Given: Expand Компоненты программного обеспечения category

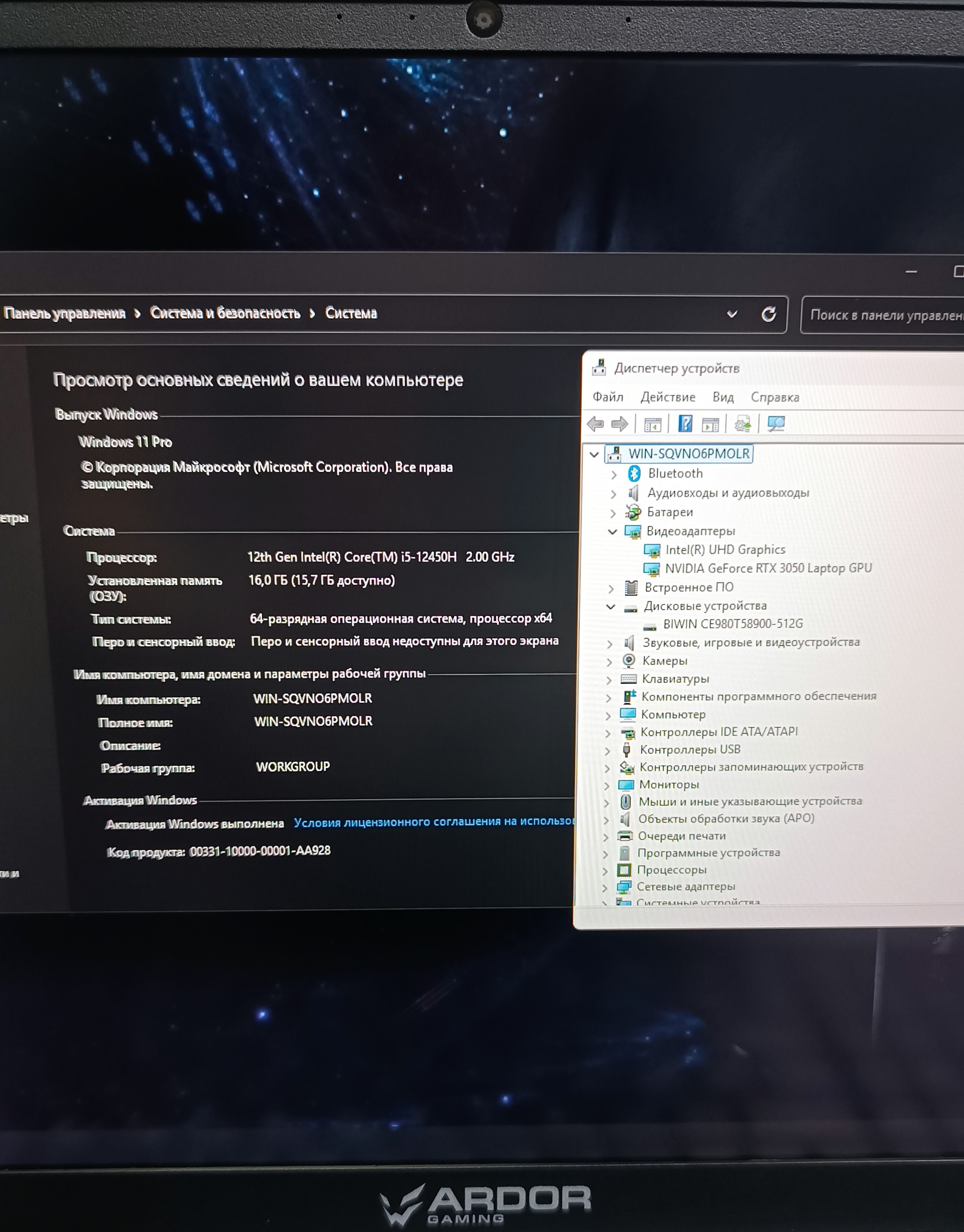Looking at the screenshot, I should (x=609, y=698).
